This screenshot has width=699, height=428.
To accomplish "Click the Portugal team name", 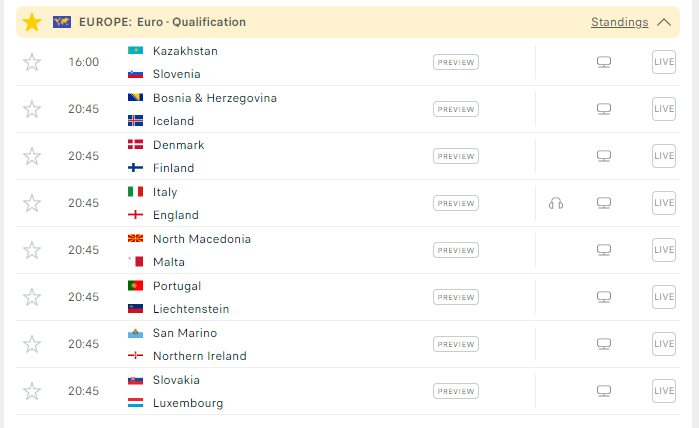I will coord(177,286).
